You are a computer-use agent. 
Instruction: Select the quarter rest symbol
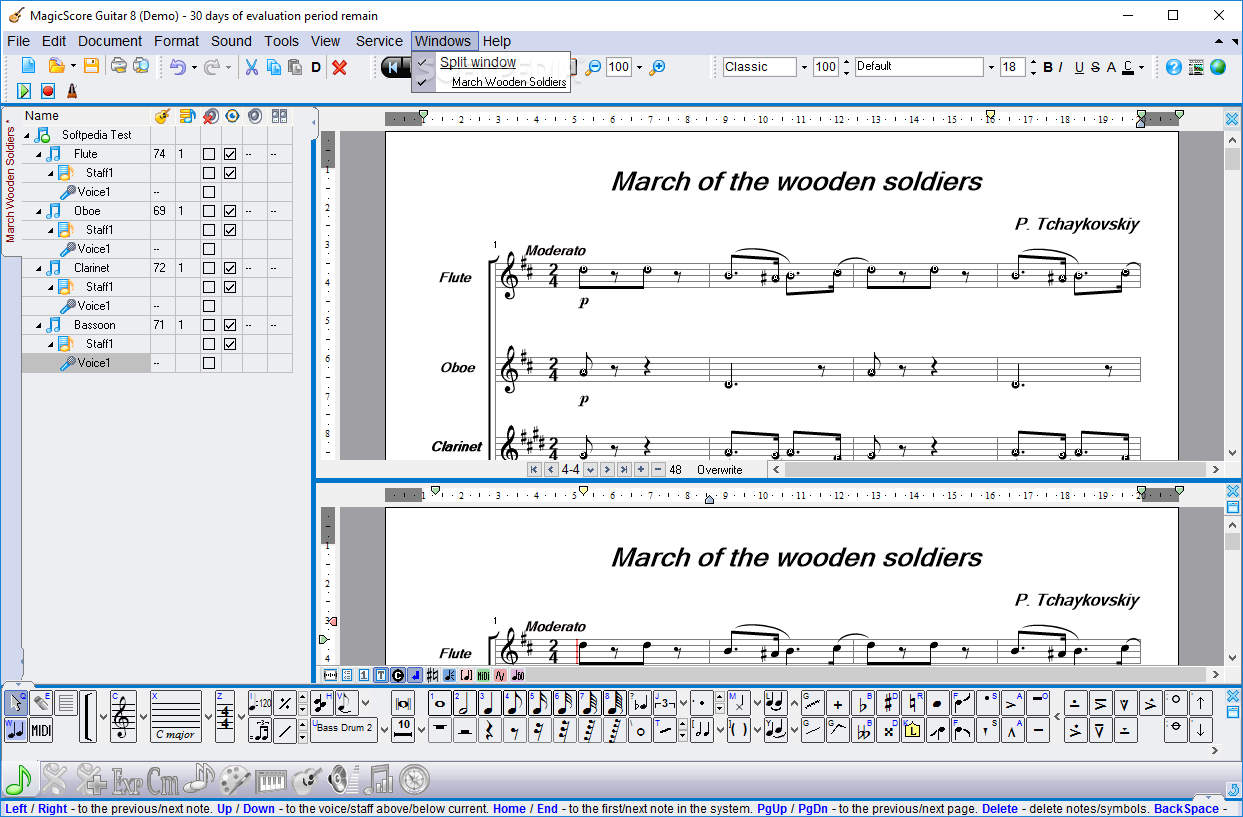[x=489, y=730]
